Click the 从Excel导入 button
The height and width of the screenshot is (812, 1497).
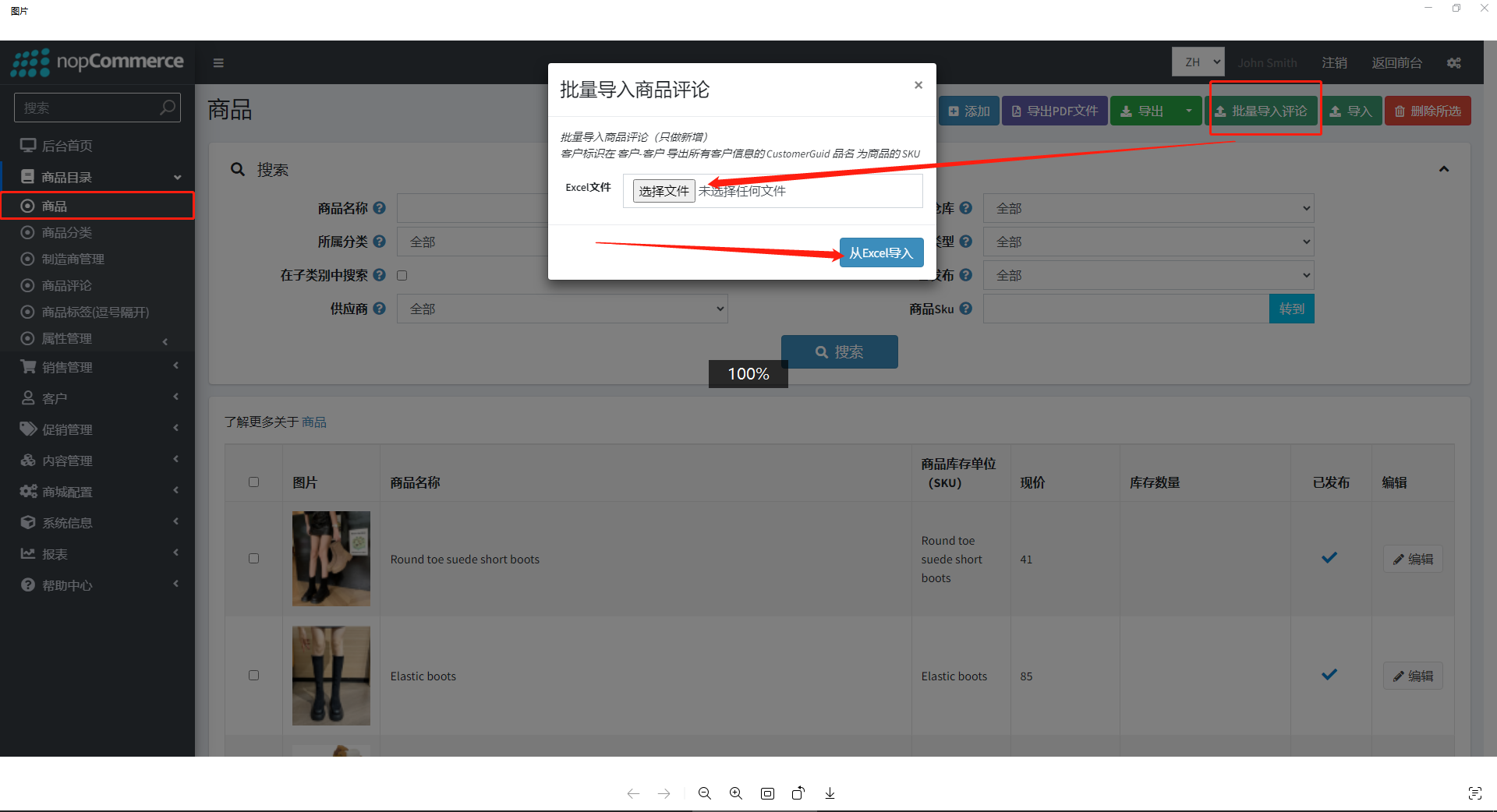881,252
